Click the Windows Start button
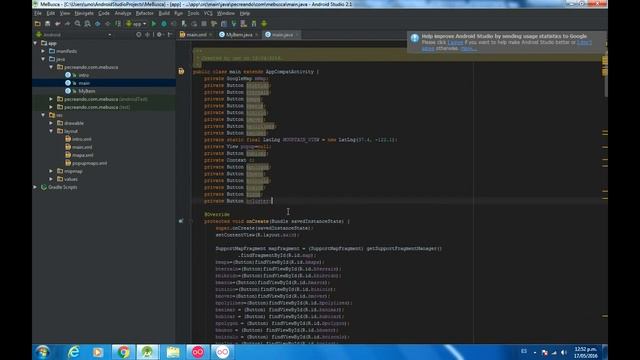Viewport: 640px width, 360px height. (42, 352)
